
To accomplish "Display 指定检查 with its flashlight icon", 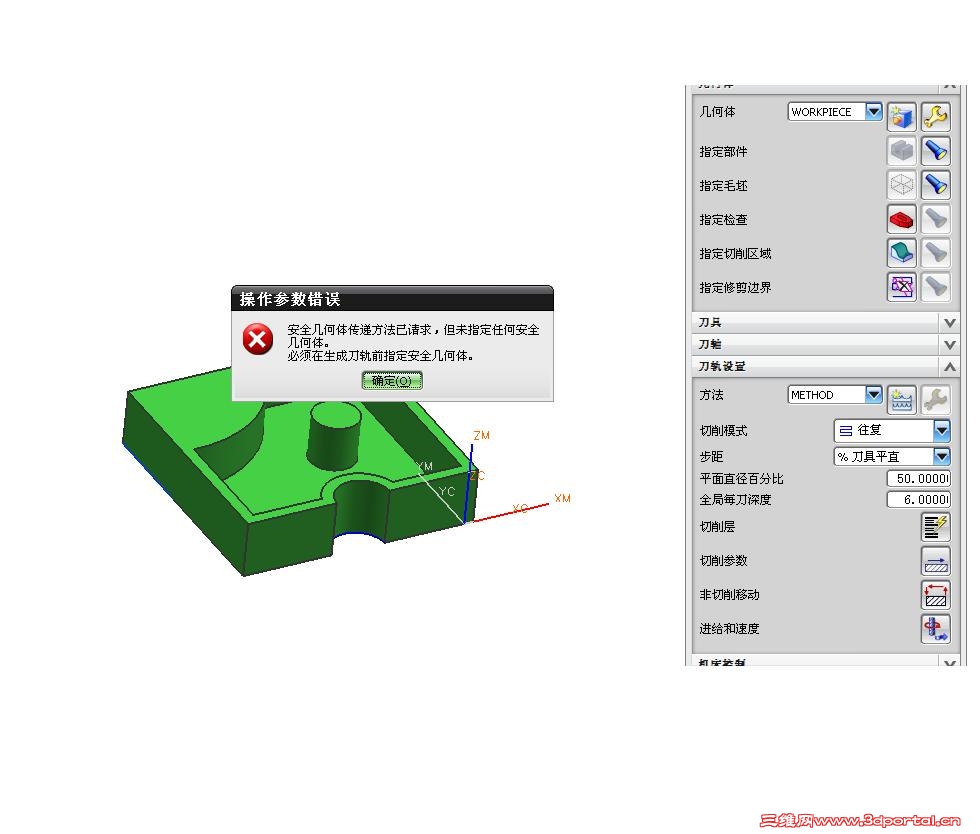I will tap(936, 219).
